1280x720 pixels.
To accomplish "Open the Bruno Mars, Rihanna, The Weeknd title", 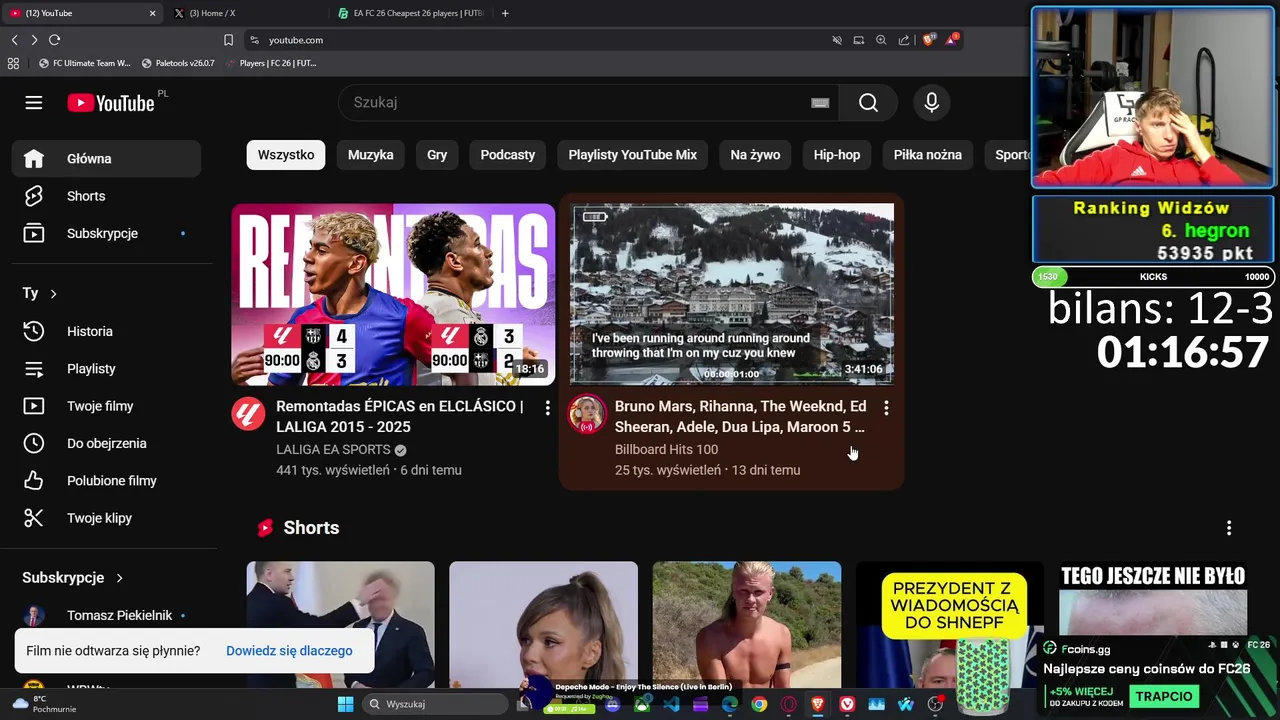I will [740, 417].
